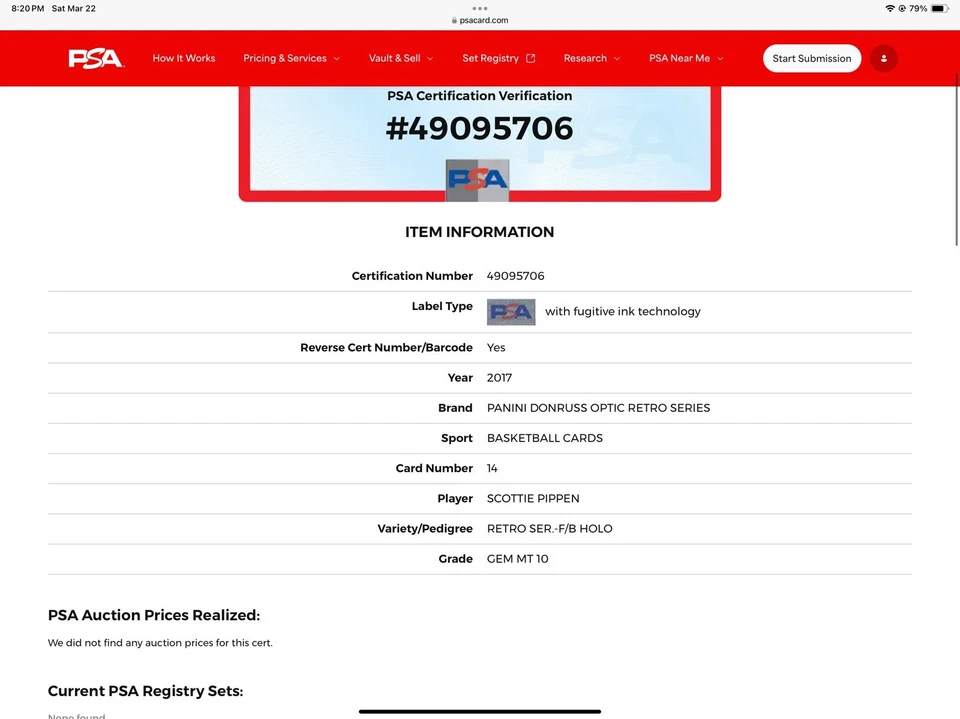Viewport: 960px width, 719px height.
Task: Click 'ITEM INFORMATION' heading
Action: (479, 232)
